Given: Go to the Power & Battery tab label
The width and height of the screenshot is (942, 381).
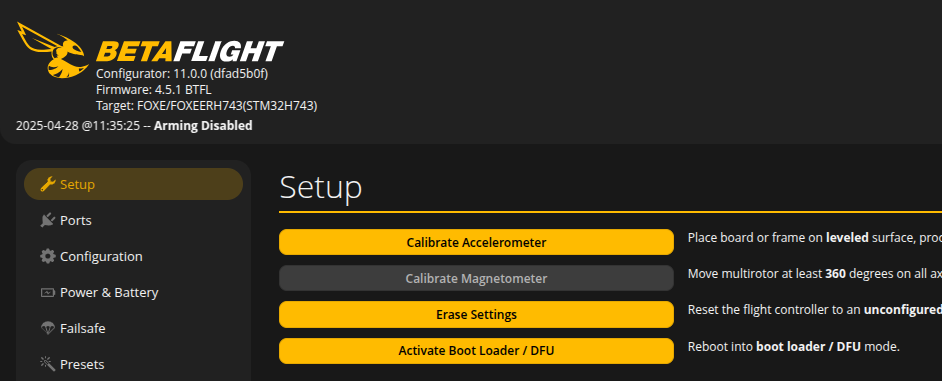Looking at the screenshot, I should (x=109, y=293).
